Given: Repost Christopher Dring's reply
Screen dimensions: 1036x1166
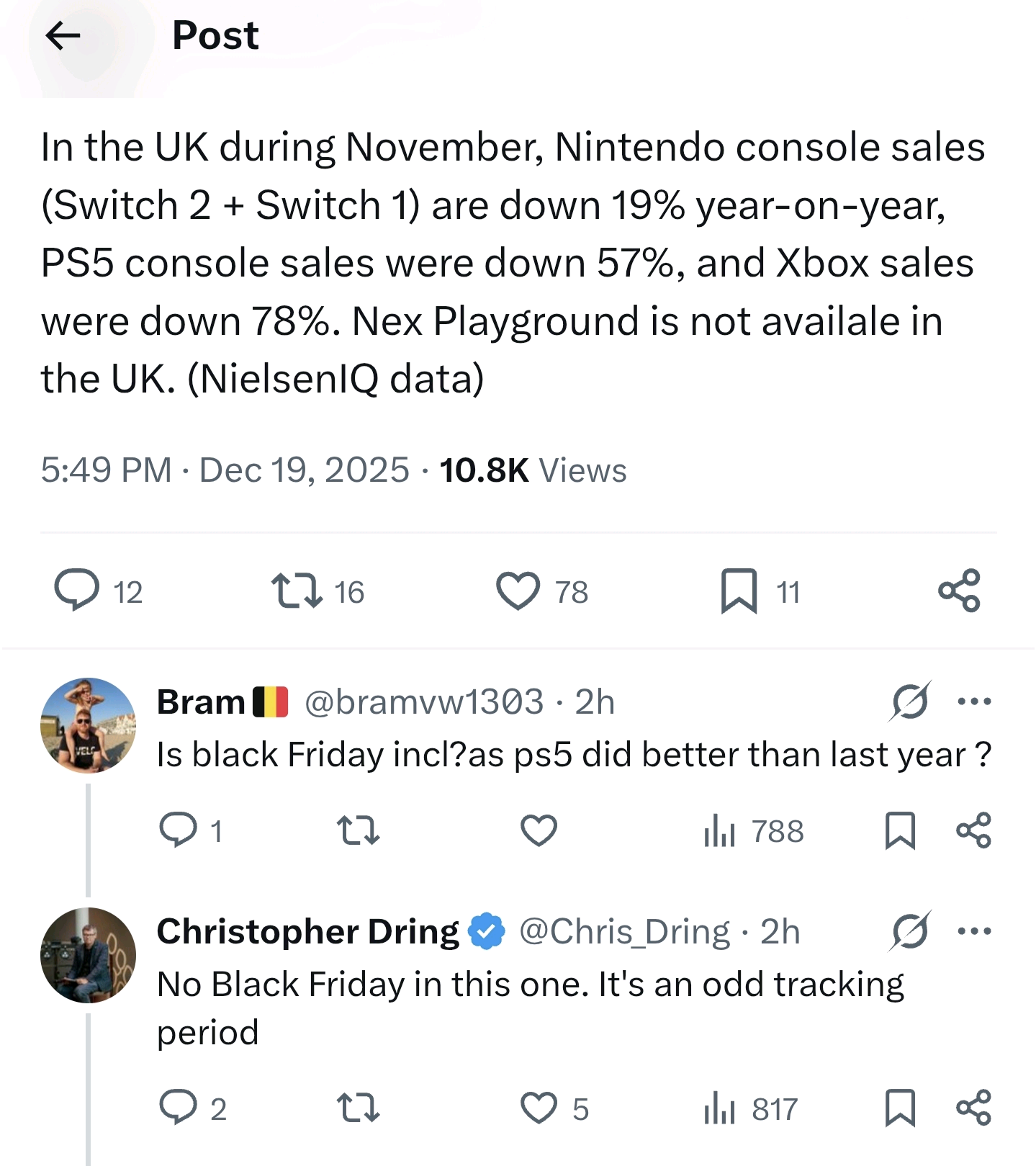Looking at the screenshot, I should click(x=359, y=1108).
